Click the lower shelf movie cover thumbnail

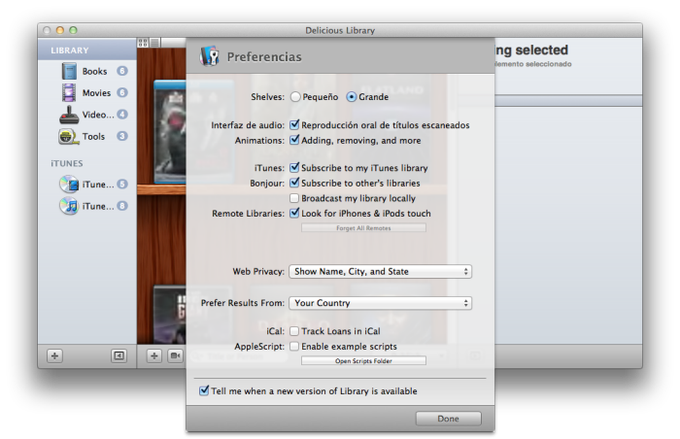point(170,315)
